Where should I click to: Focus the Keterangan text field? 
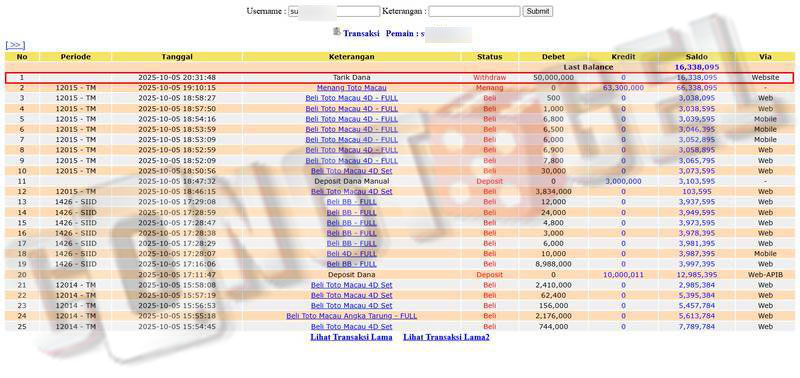click(x=474, y=11)
